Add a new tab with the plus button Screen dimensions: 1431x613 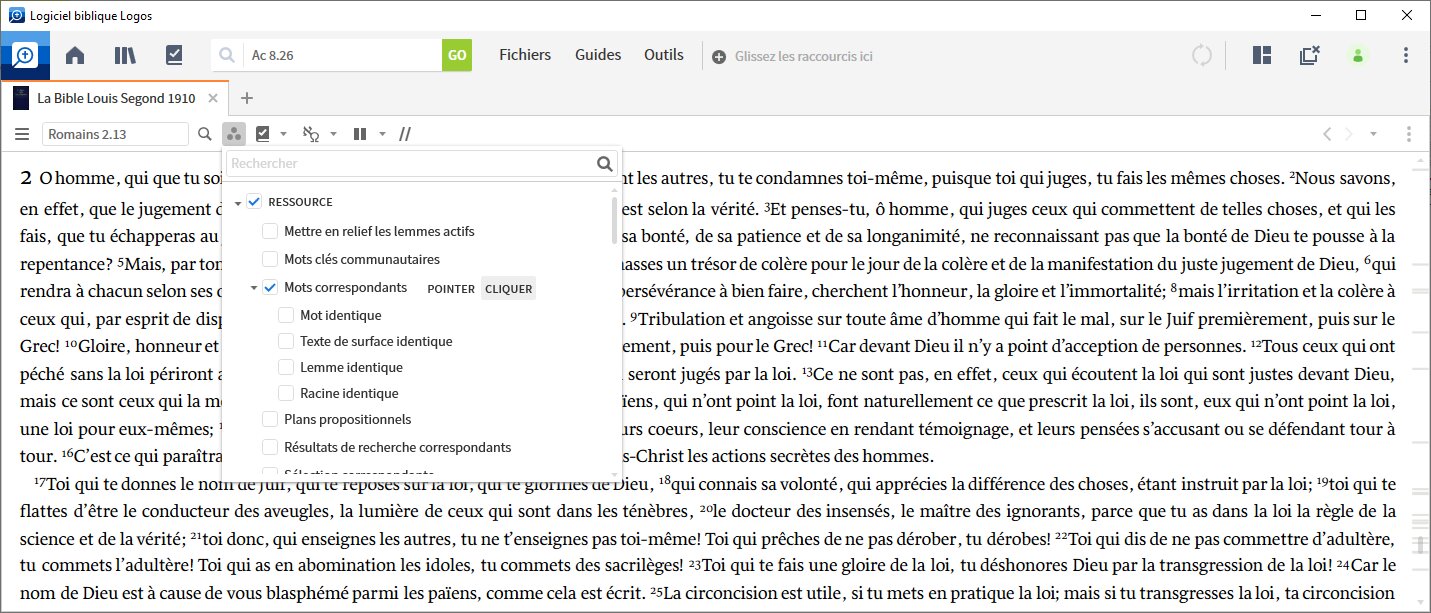247,98
